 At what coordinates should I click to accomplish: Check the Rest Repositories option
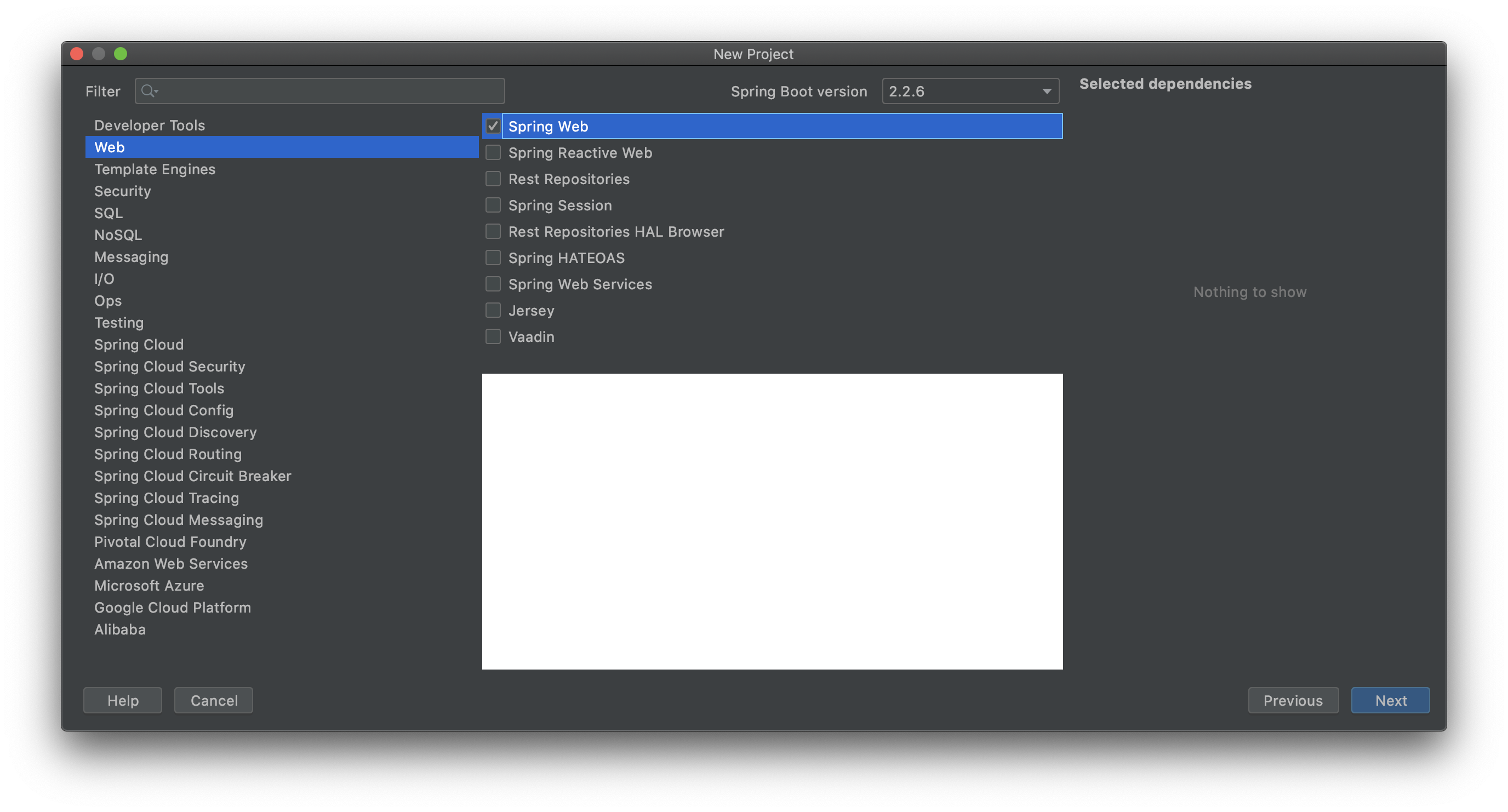pyautogui.click(x=493, y=179)
